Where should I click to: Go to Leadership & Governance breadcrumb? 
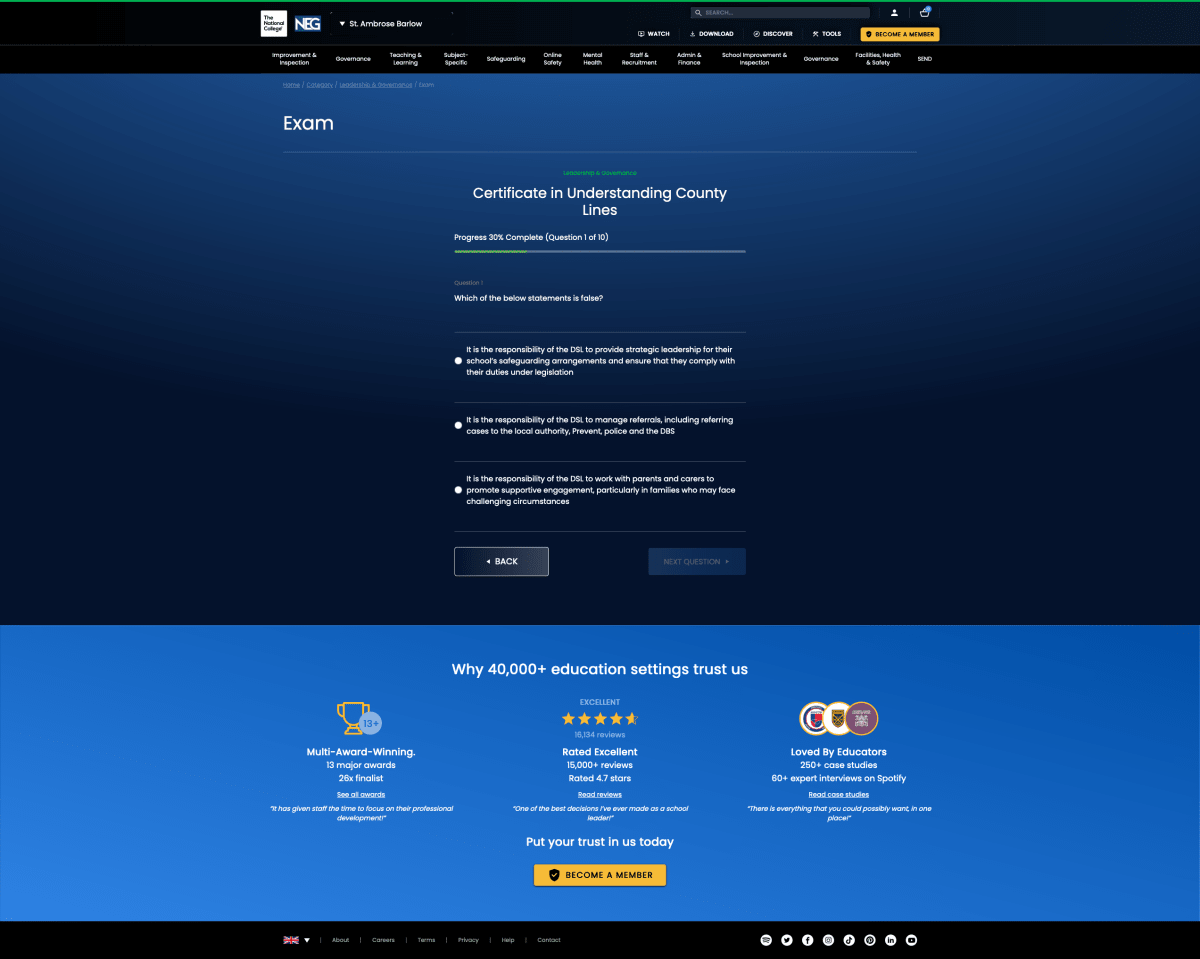[x=376, y=85]
